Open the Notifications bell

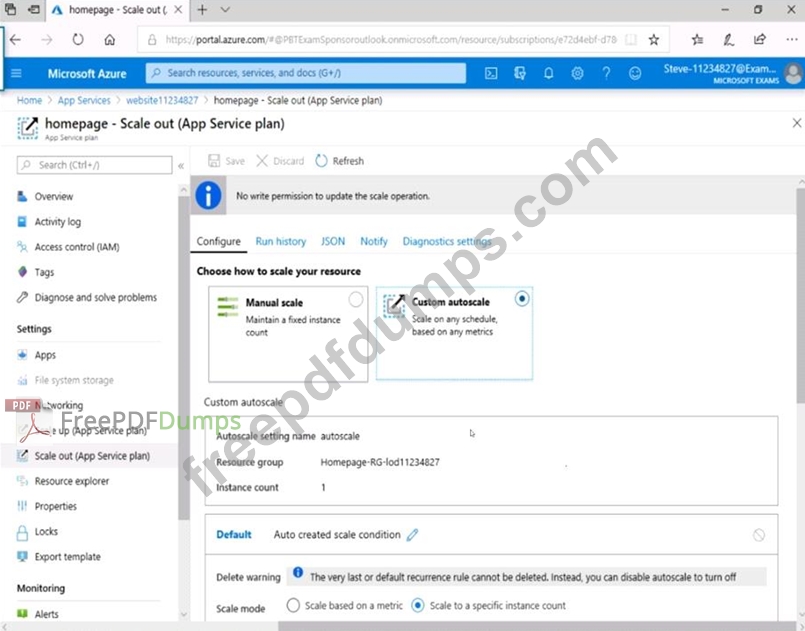(x=549, y=73)
